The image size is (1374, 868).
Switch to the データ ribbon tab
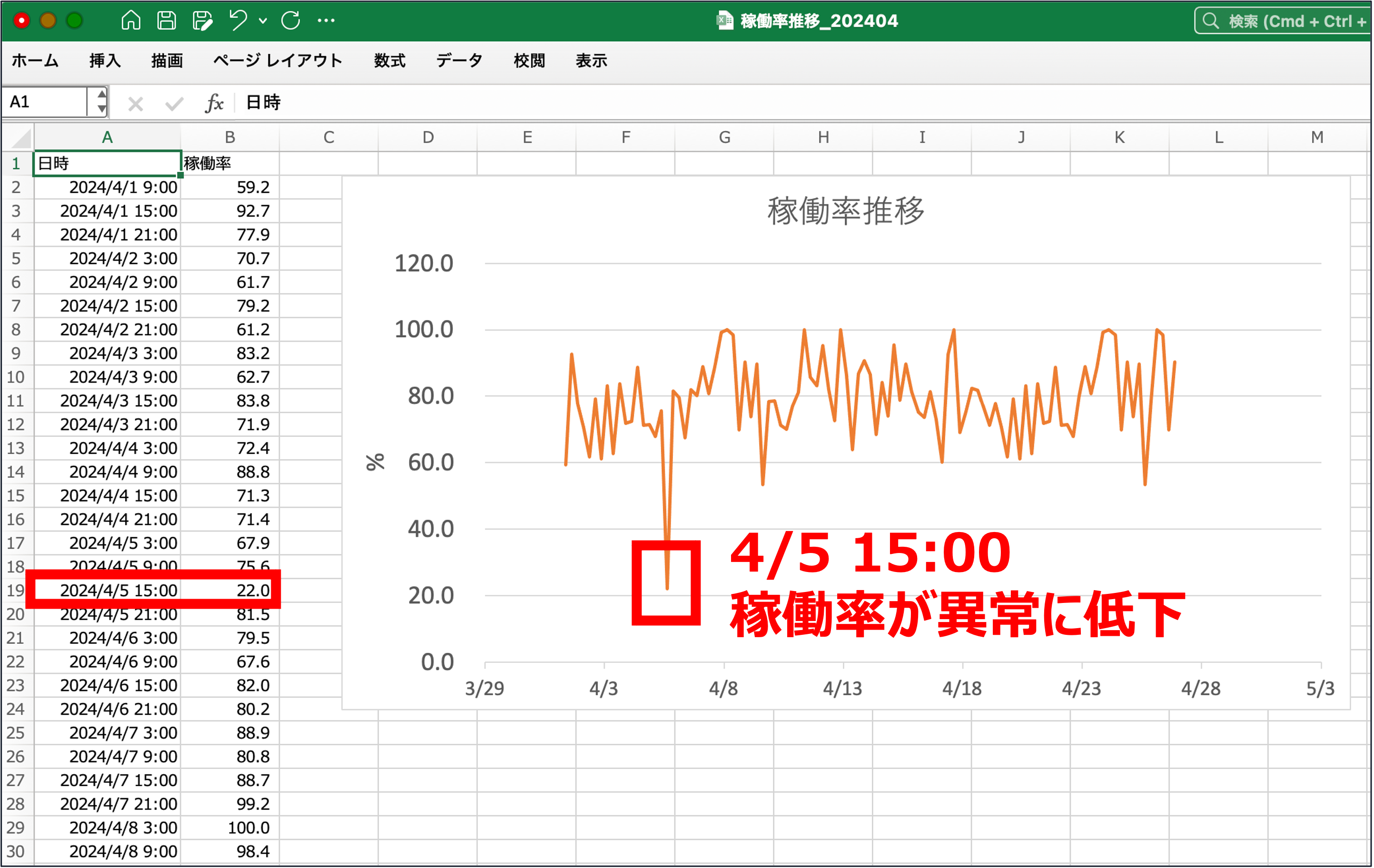pos(459,60)
